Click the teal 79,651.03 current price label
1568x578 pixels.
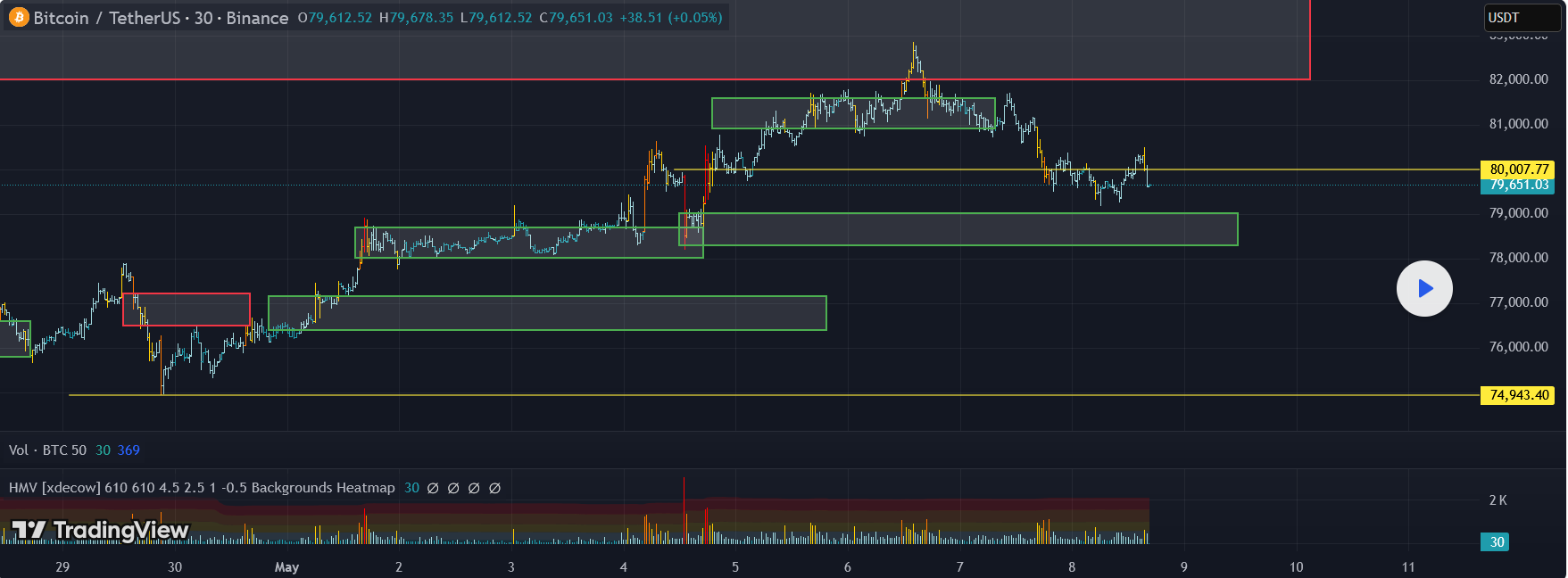pyautogui.click(x=1517, y=186)
